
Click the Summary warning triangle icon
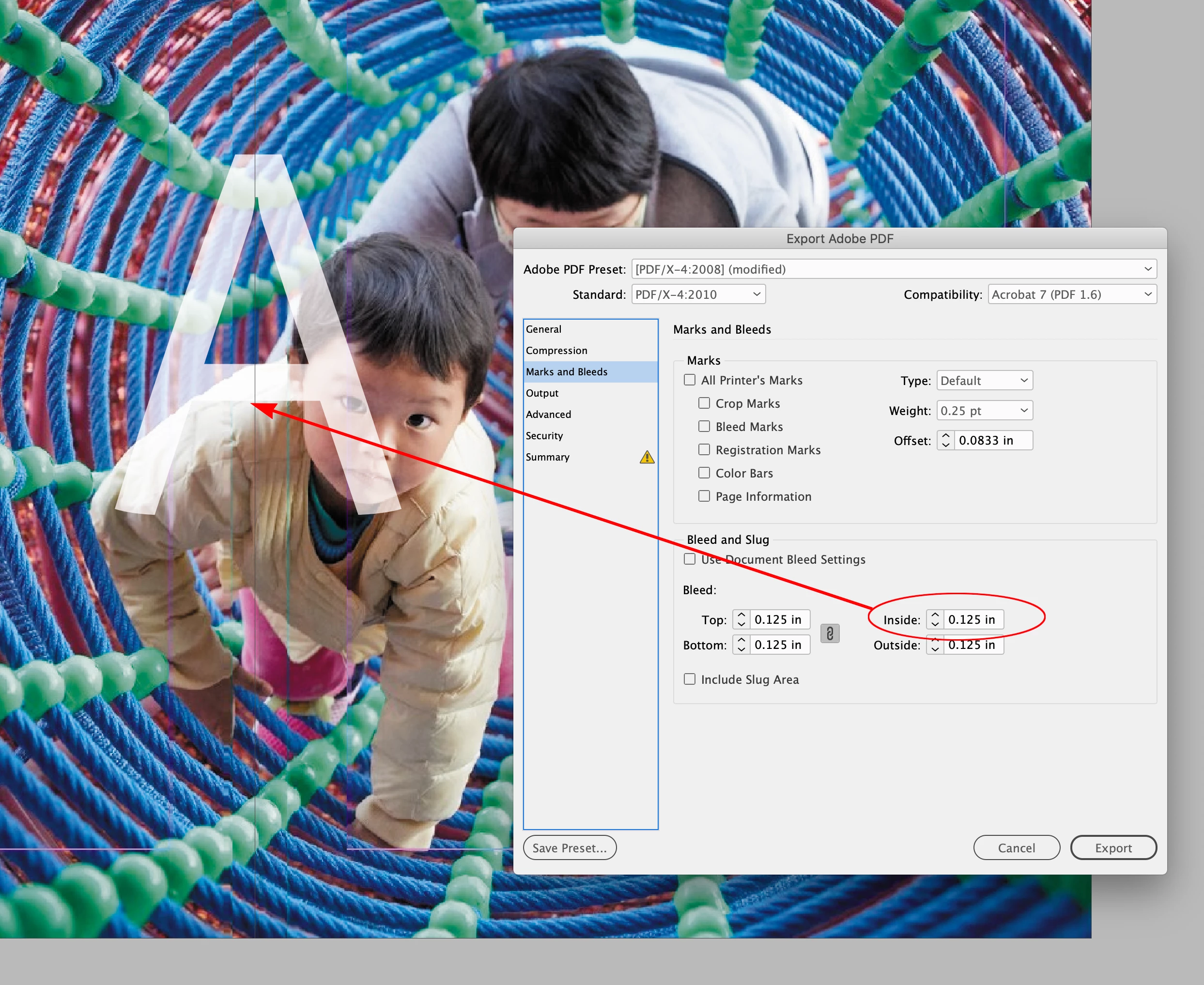(x=647, y=457)
